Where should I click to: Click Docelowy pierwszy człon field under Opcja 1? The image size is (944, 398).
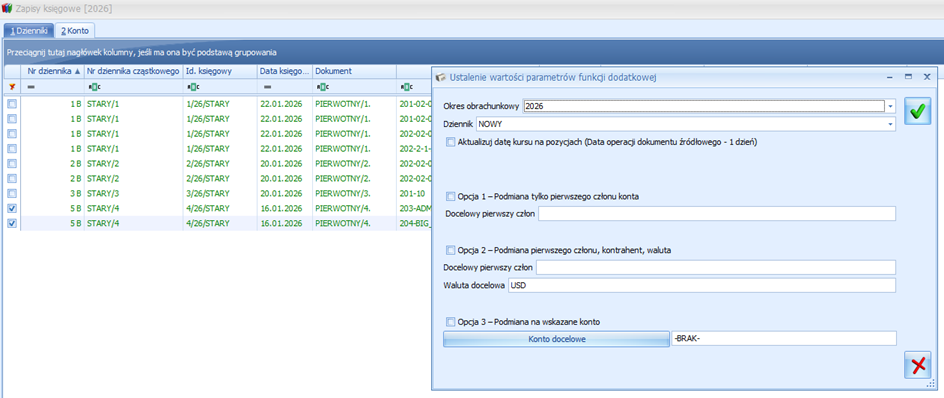tap(717, 214)
